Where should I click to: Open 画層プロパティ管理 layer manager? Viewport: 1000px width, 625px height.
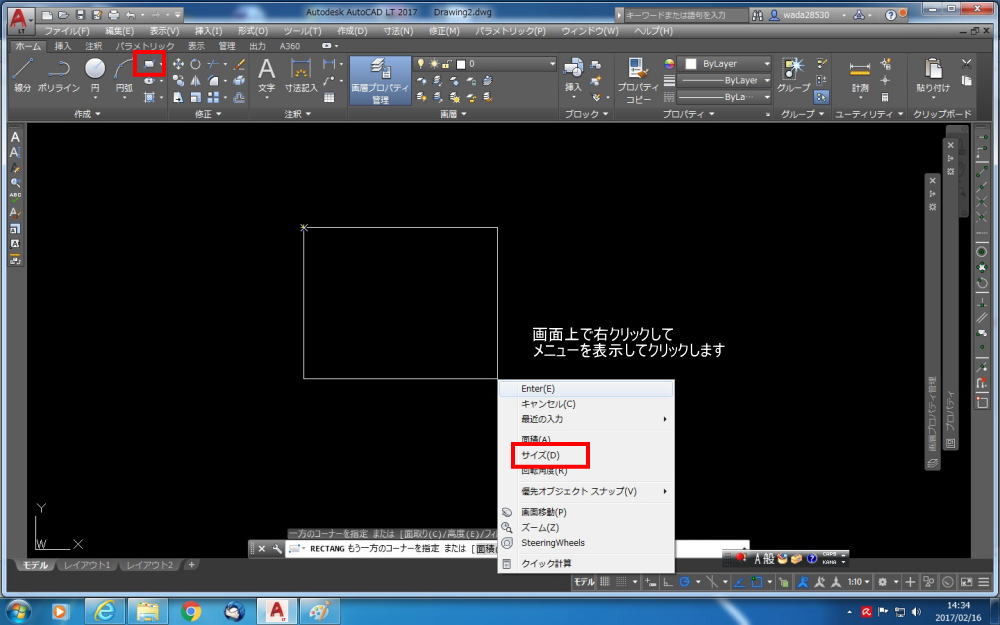pos(380,80)
